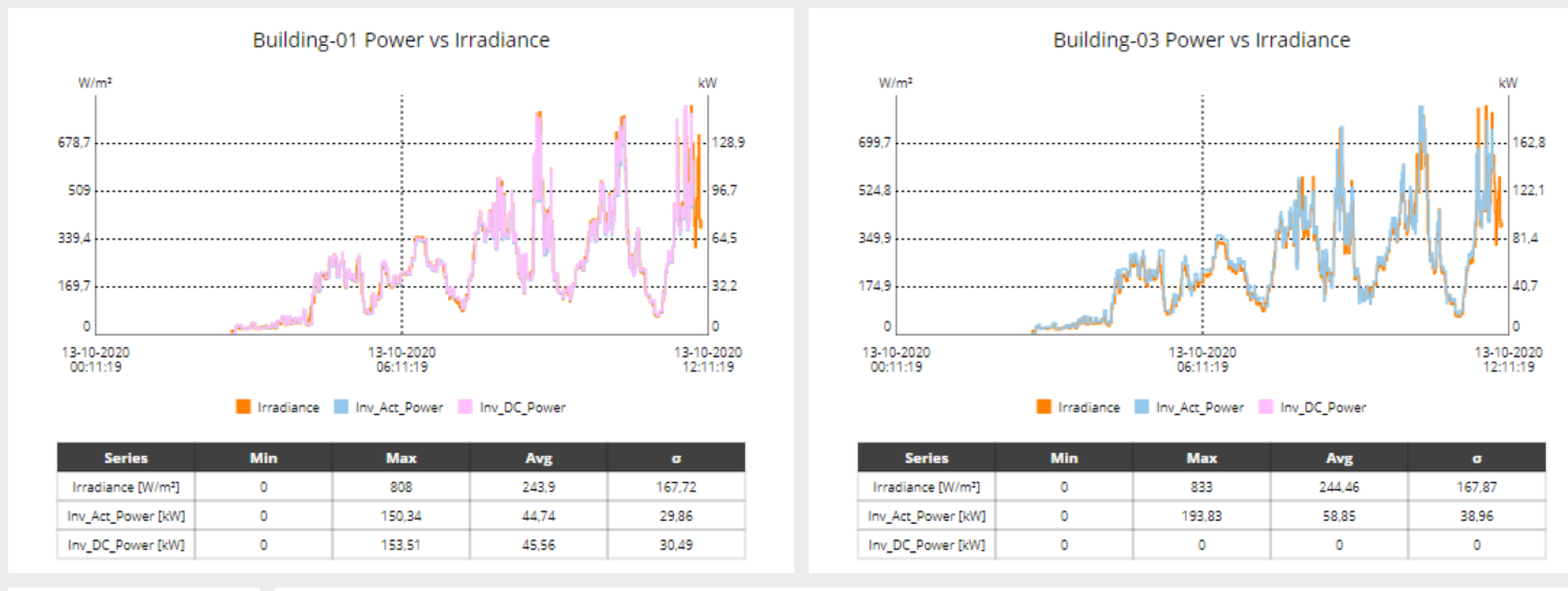Click Min cell of Irradiance row, Building-01
Image resolution: width=1568 pixels, height=591 pixels.
pyautogui.click(x=264, y=487)
